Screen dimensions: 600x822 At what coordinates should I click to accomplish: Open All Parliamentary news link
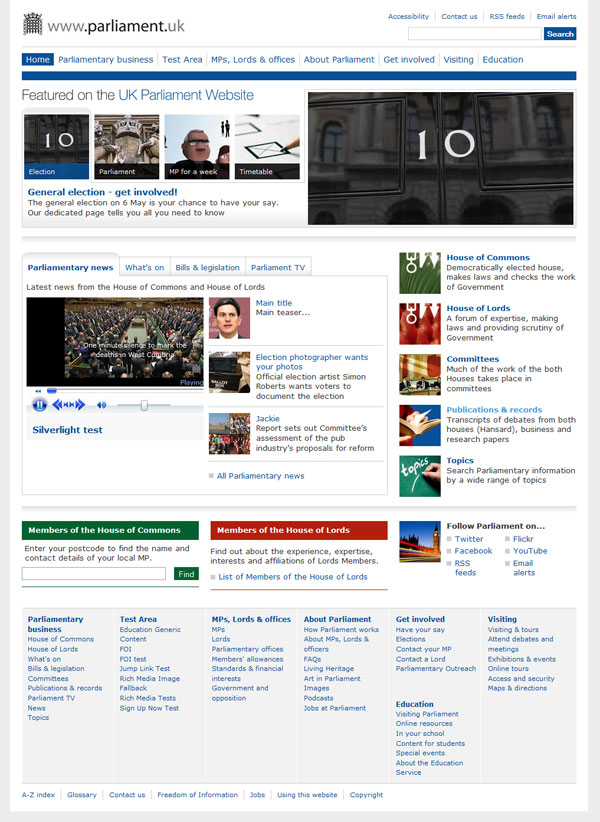click(260, 476)
